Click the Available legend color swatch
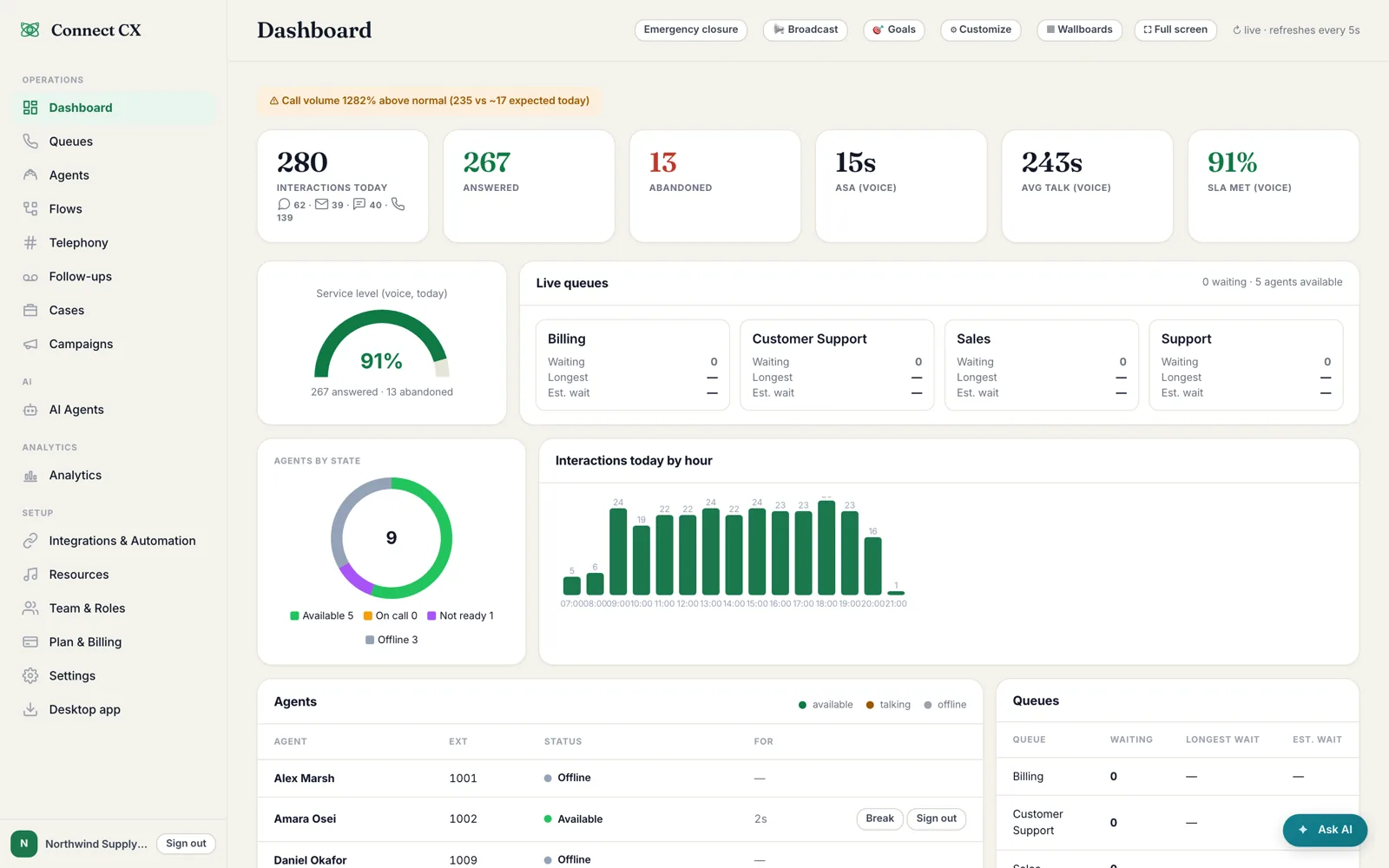The height and width of the screenshot is (868, 1389). pyautogui.click(x=294, y=616)
